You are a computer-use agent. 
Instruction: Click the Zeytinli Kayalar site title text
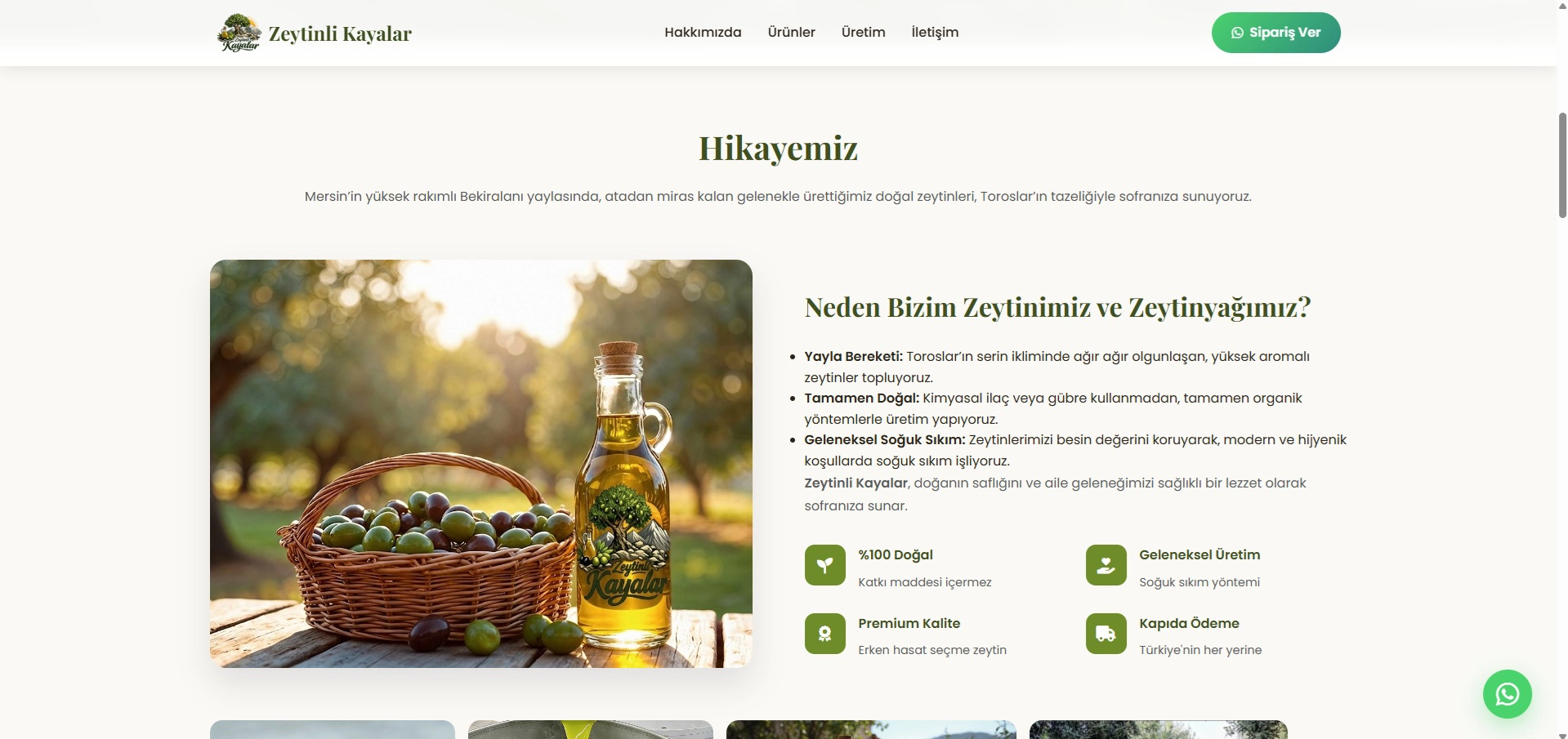tap(340, 33)
